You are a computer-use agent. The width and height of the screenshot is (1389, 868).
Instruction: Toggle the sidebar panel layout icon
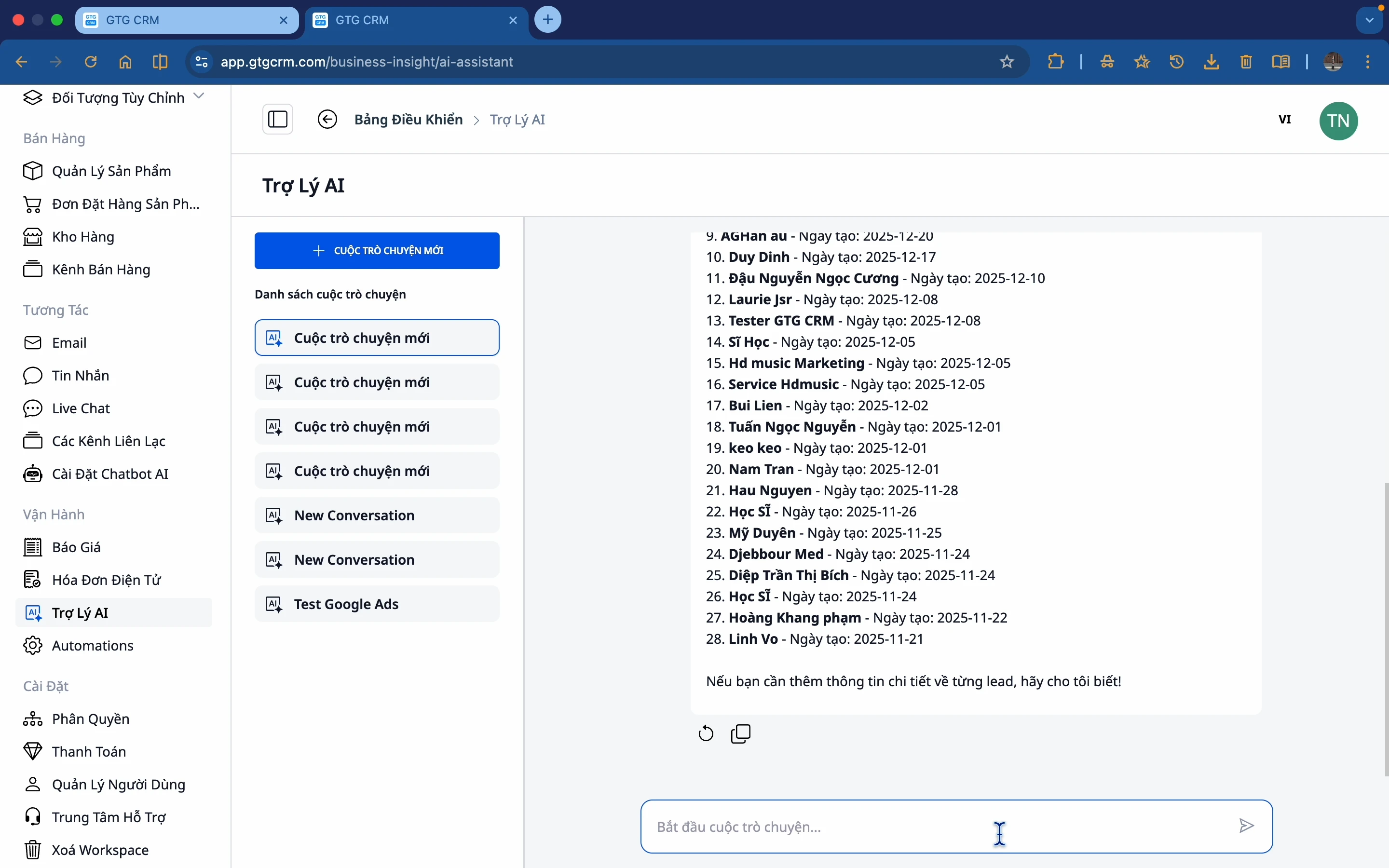click(278, 119)
